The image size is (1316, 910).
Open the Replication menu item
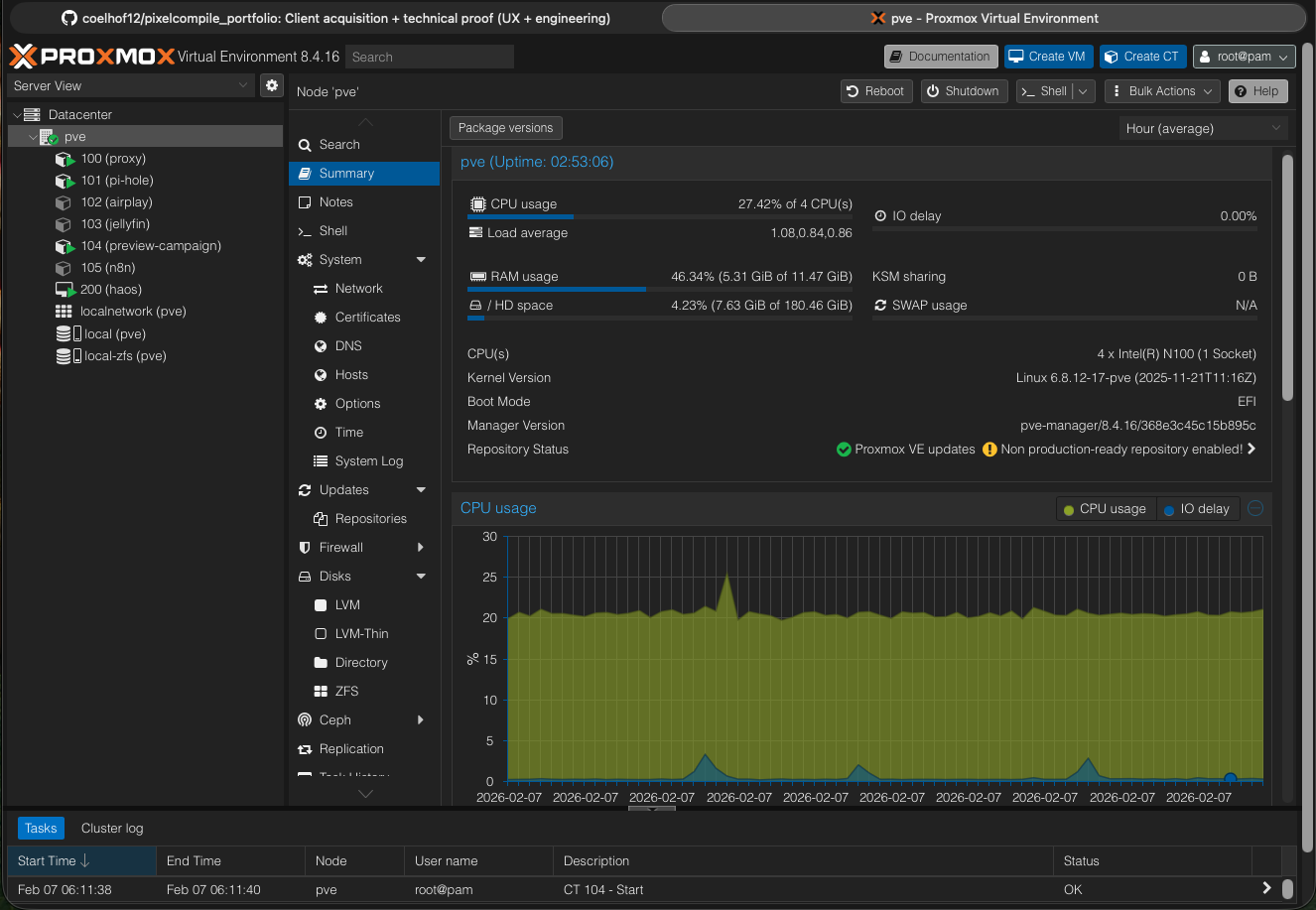tap(364, 749)
